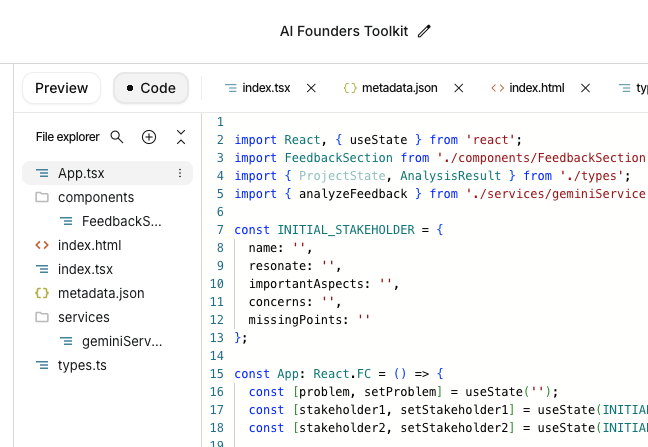Click setProblem on line 16
The width and height of the screenshot is (648, 447).
pyautogui.click(x=400, y=392)
